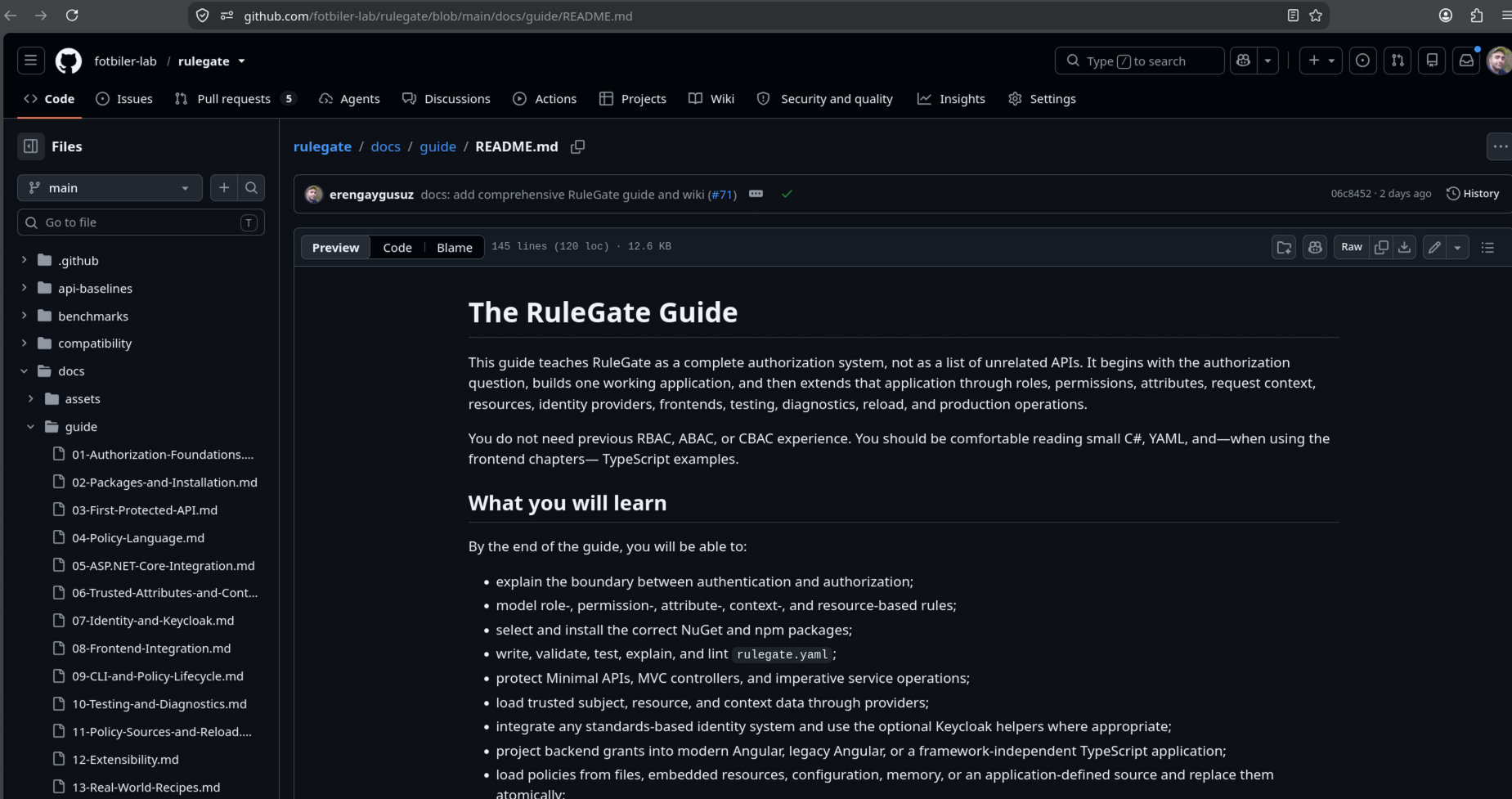This screenshot has height=799, width=1512.
Task: Open the create new plus menu
Action: pos(1321,61)
